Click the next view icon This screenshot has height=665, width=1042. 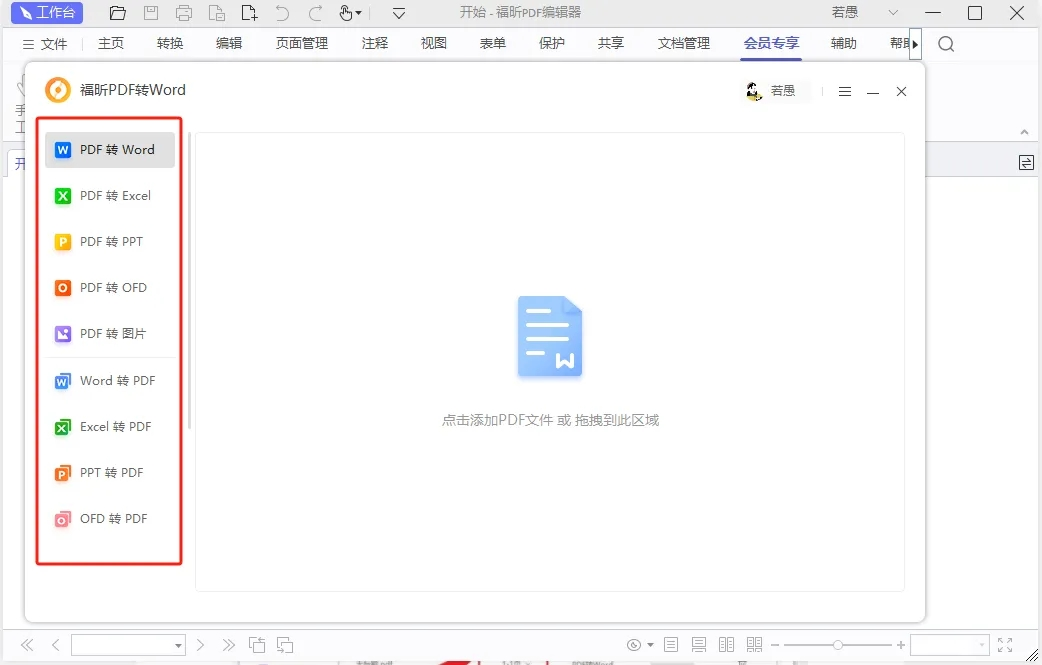[285, 644]
